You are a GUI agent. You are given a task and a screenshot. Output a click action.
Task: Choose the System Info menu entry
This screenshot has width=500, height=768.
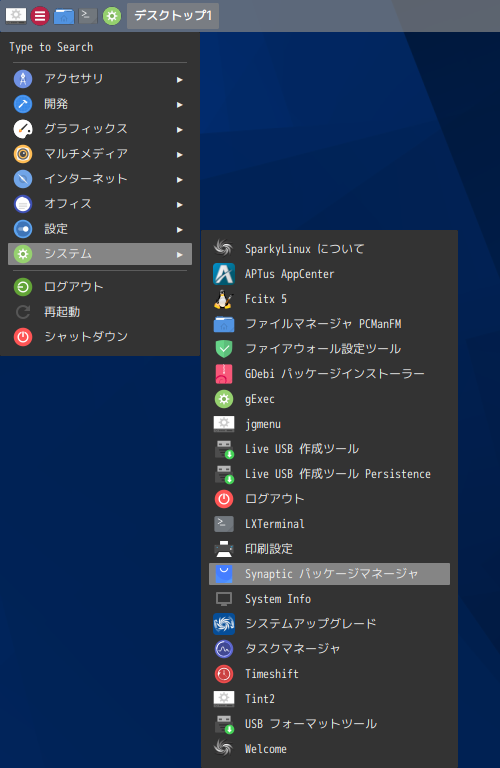point(329,599)
